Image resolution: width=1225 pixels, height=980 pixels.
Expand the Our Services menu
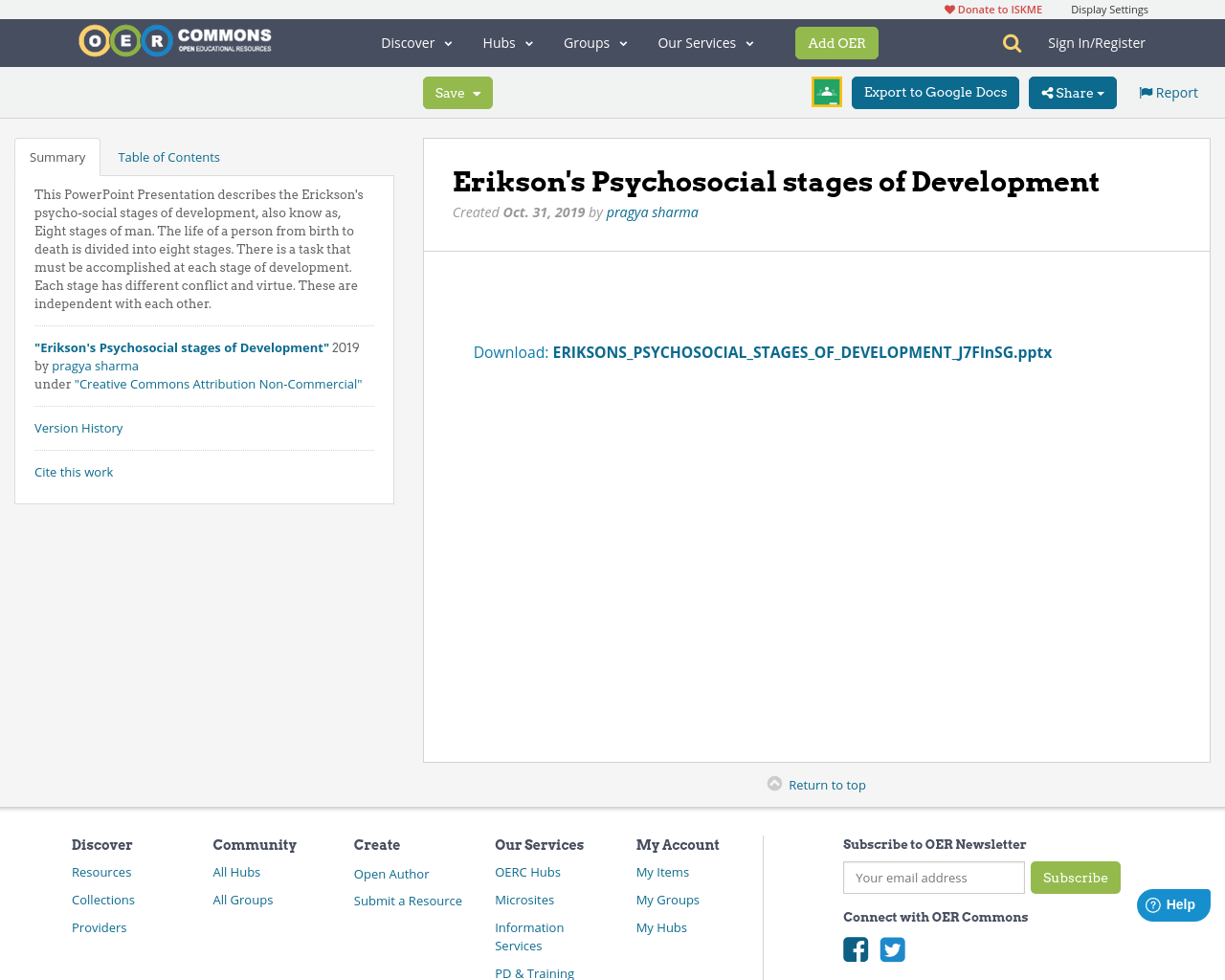click(706, 43)
